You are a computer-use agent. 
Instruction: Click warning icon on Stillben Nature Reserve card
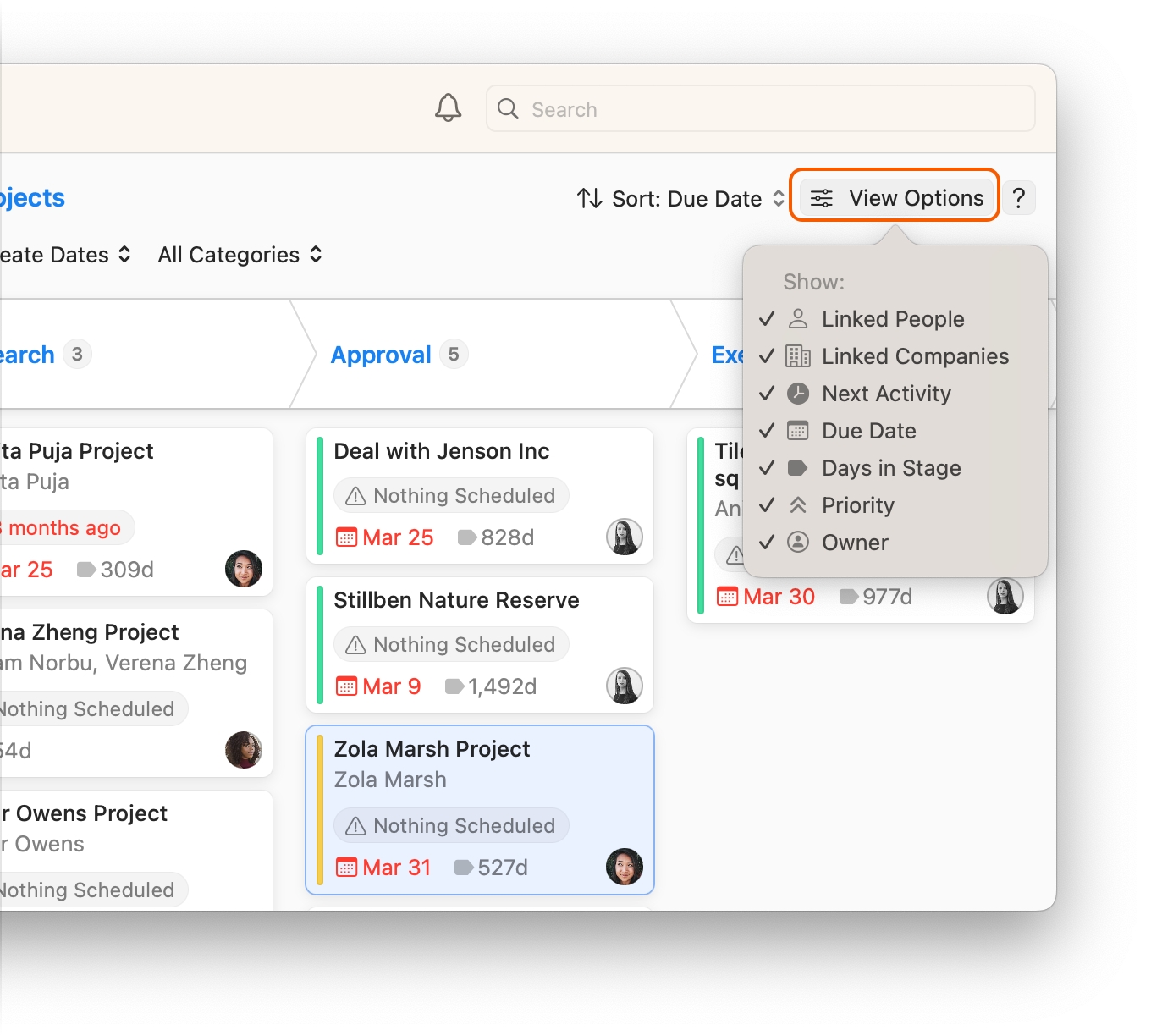pos(356,645)
